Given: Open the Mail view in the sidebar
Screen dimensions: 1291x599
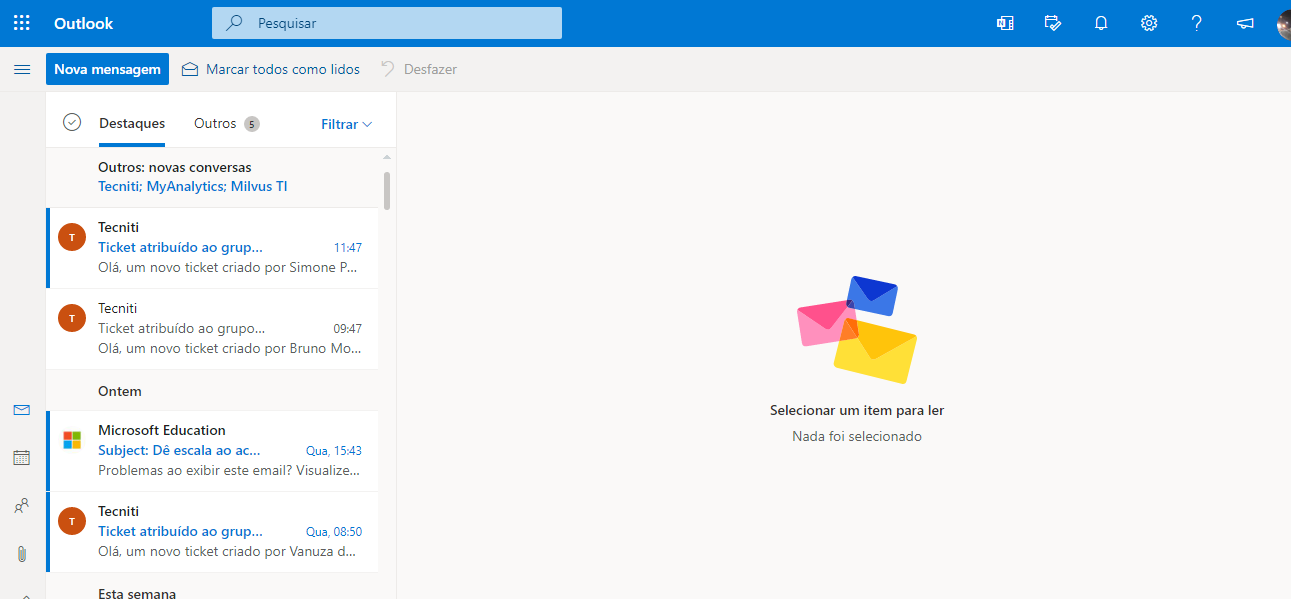Looking at the screenshot, I should pyautogui.click(x=22, y=409).
